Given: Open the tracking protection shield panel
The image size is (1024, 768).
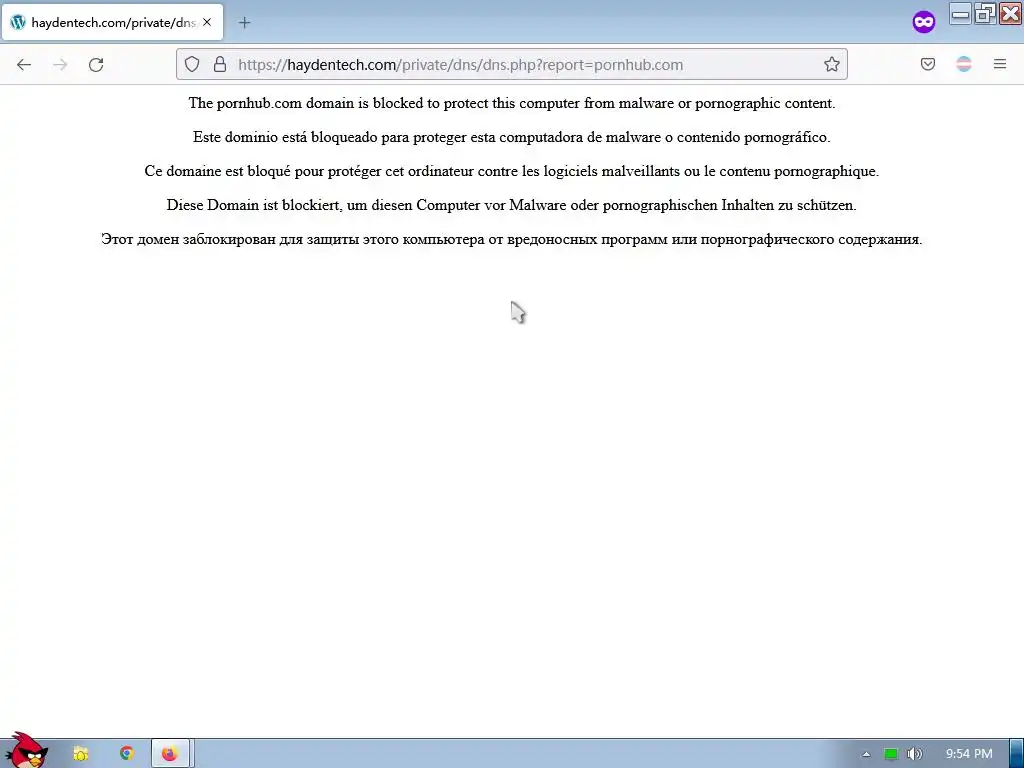Looking at the screenshot, I should point(191,64).
